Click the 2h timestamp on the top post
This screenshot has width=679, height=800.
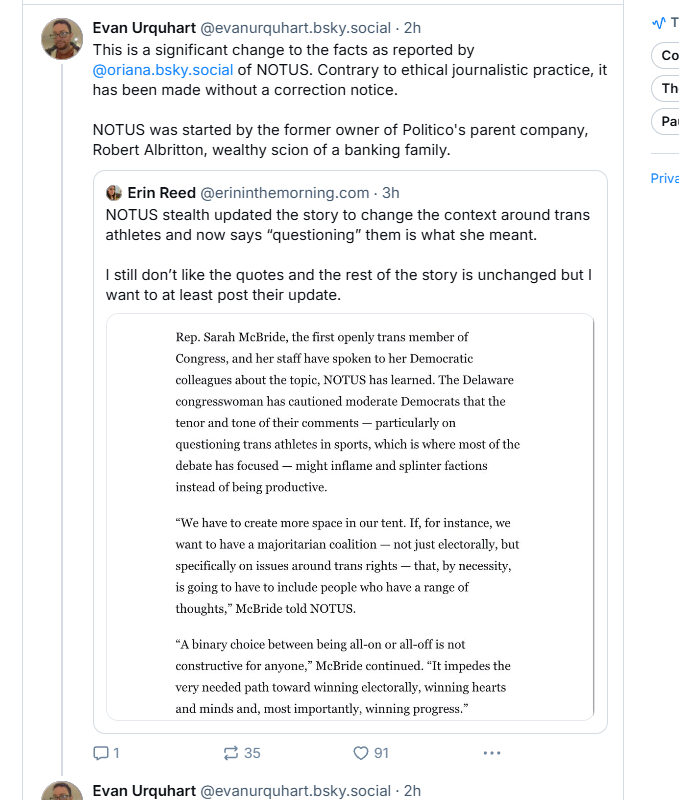point(412,28)
